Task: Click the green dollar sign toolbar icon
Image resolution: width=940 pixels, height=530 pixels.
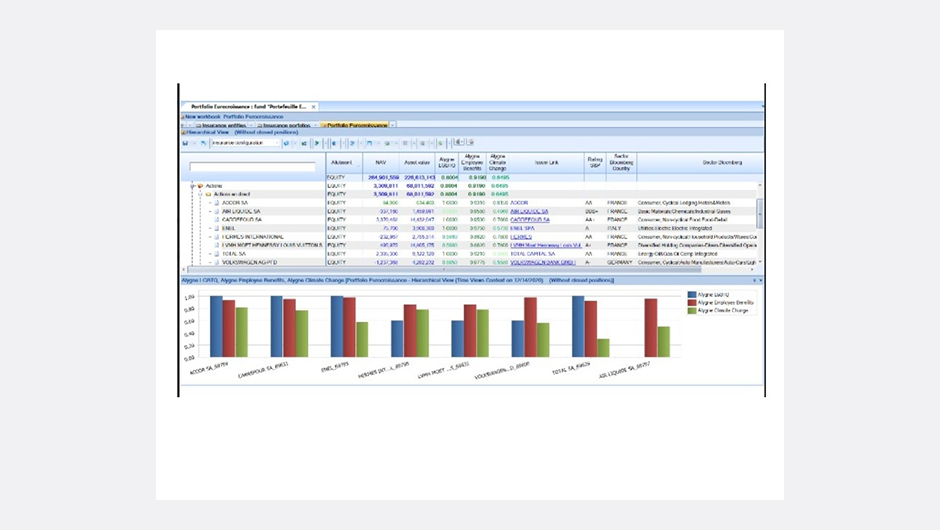Action: [x=440, y=143]
